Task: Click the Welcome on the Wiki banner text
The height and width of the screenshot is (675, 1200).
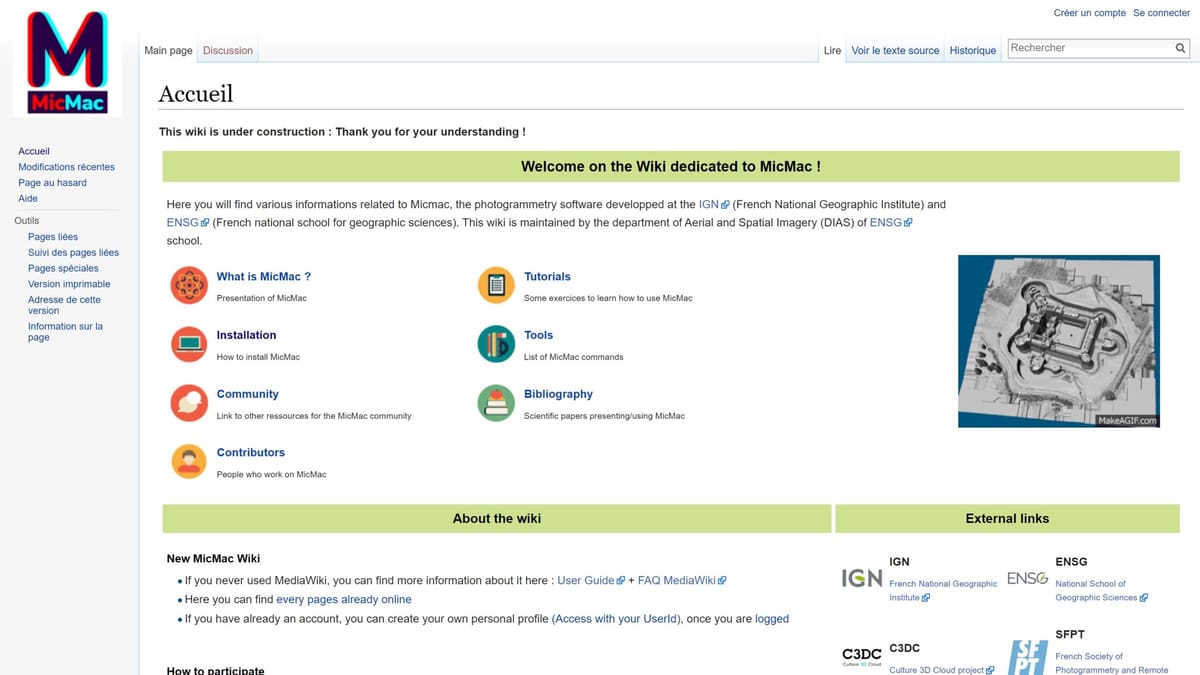Action: [x=671, y=167]
